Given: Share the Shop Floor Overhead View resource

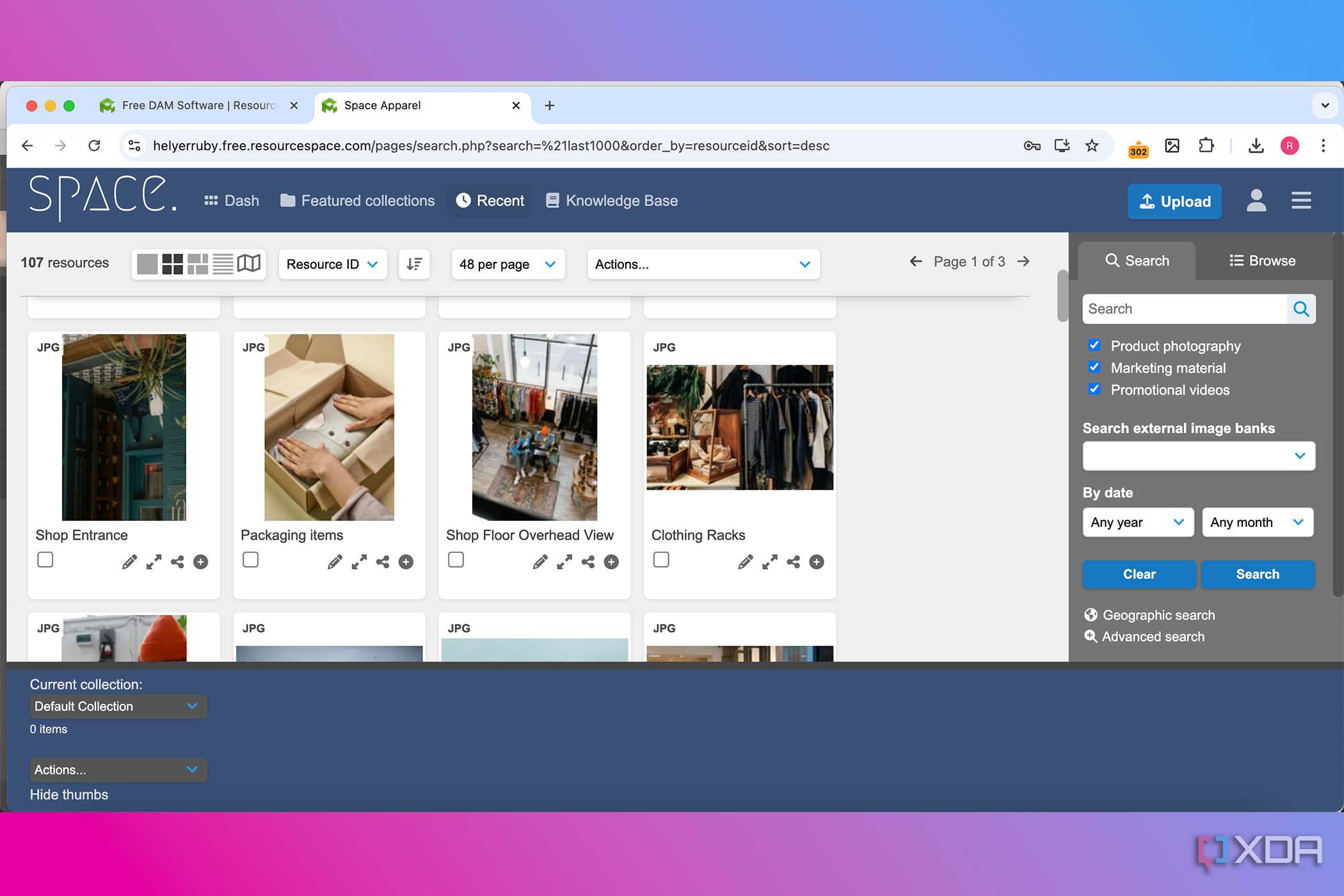Looking at the screenshot, I should [588, 562].
